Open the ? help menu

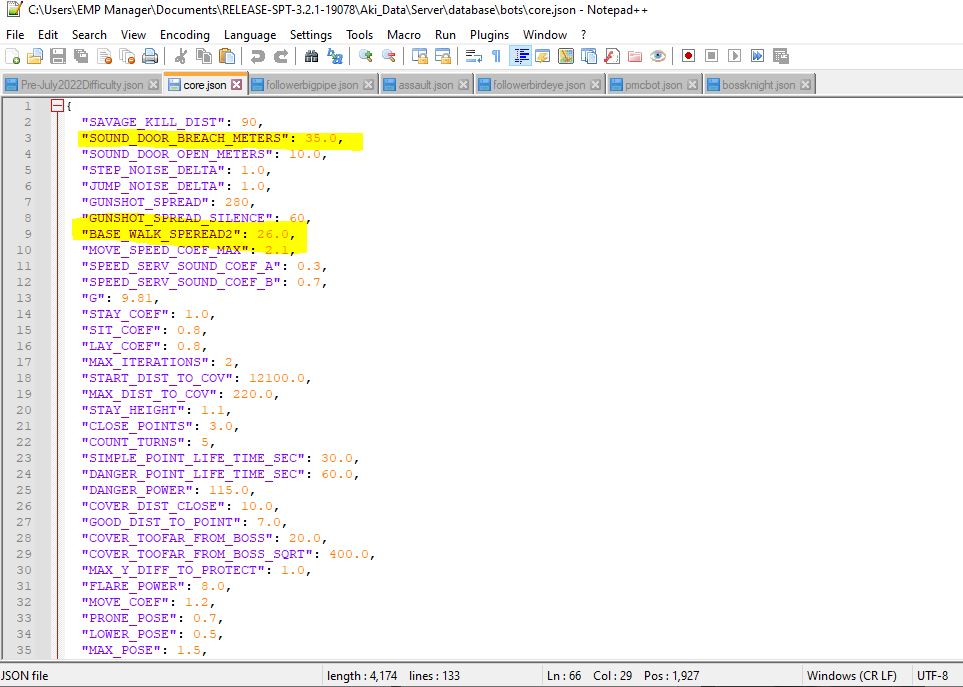tap(583, 35)
